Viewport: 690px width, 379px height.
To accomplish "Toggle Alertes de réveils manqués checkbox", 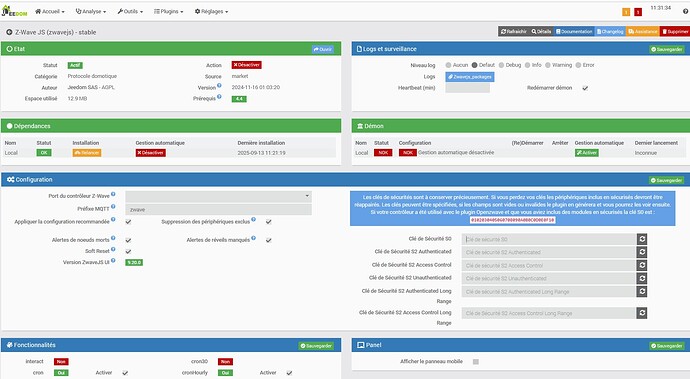I will pos(268,240).
